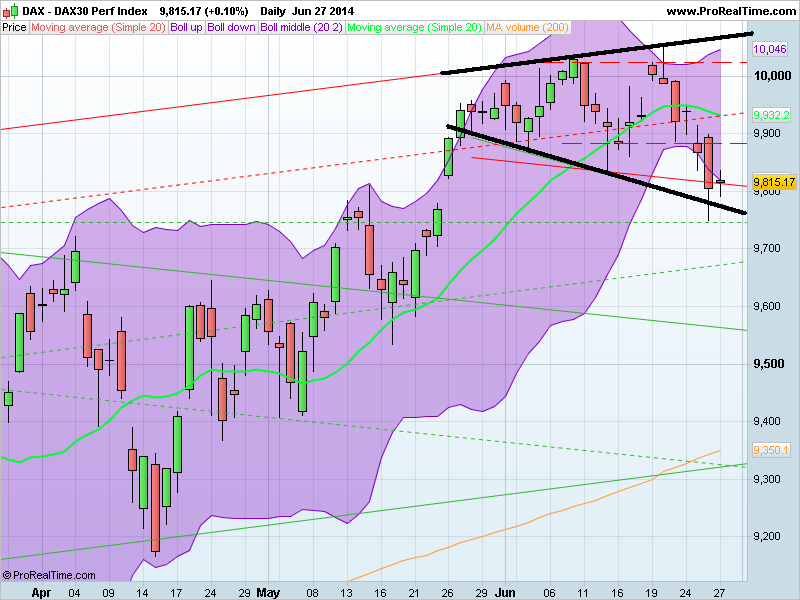The height and width of the screenshot is (600, 800).
Task: Click the '11' date label on time axis
Action: [x=583, y=593]
